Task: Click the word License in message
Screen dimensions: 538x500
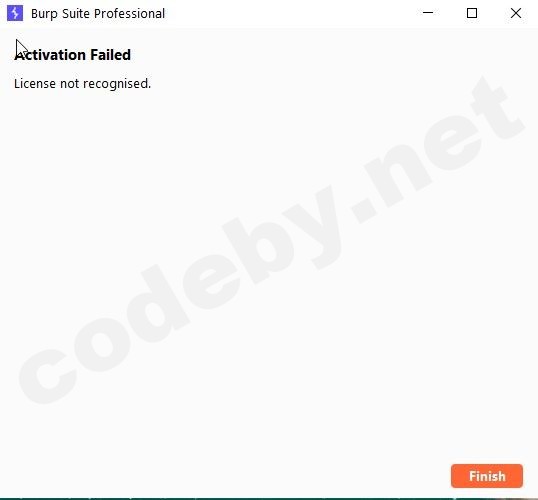Action: click(35, 83)
